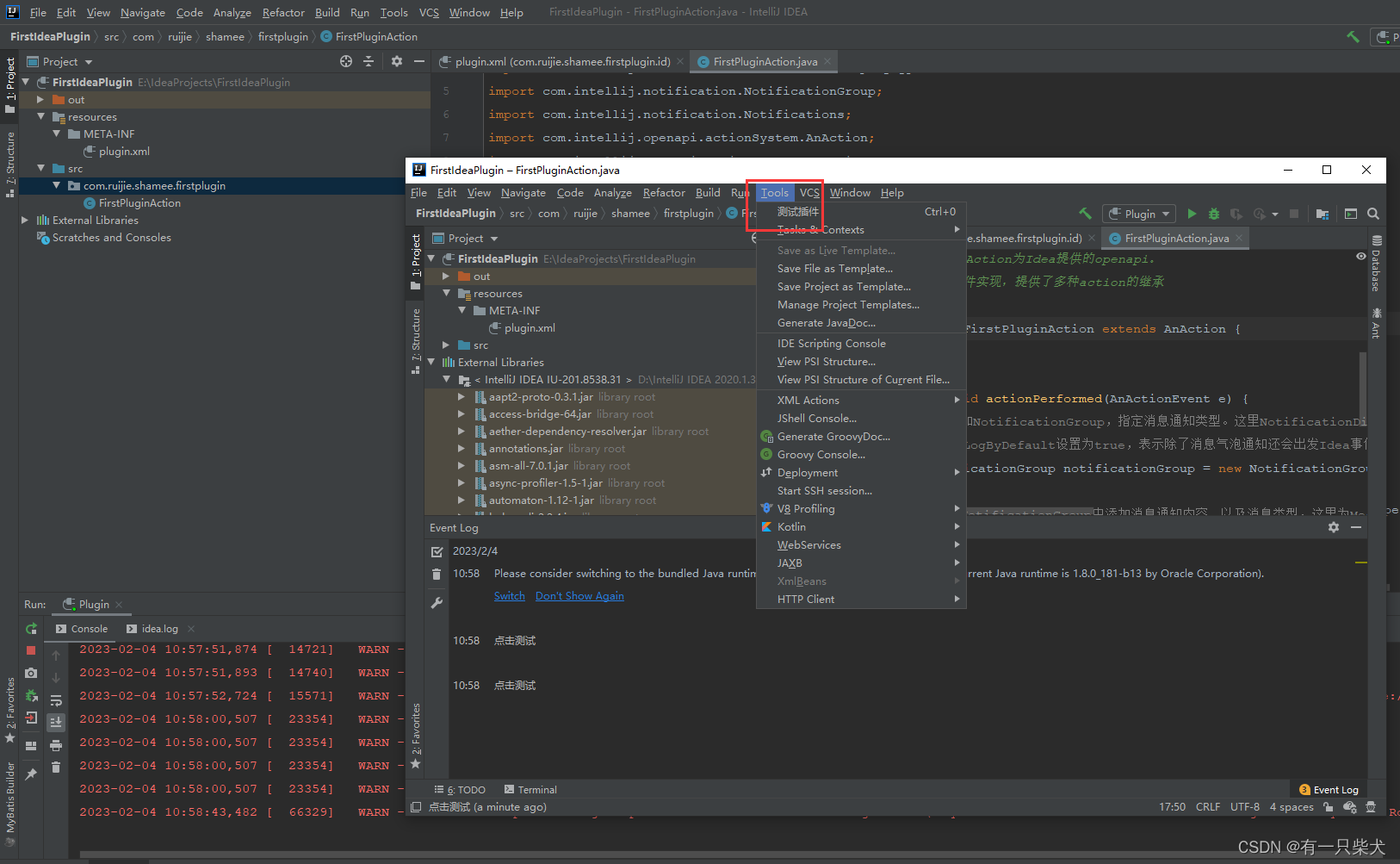Open Run Anything toolbar icon, front window
1400x864 pixels.
1351,214
